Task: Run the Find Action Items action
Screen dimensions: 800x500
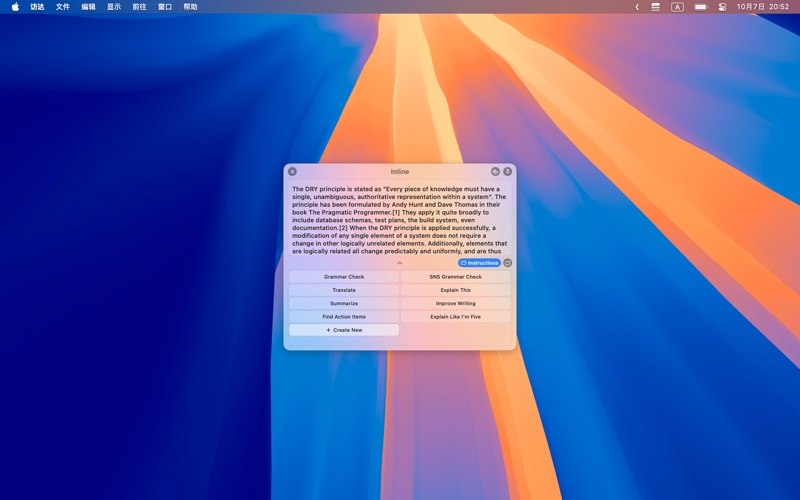Action: 344,317
